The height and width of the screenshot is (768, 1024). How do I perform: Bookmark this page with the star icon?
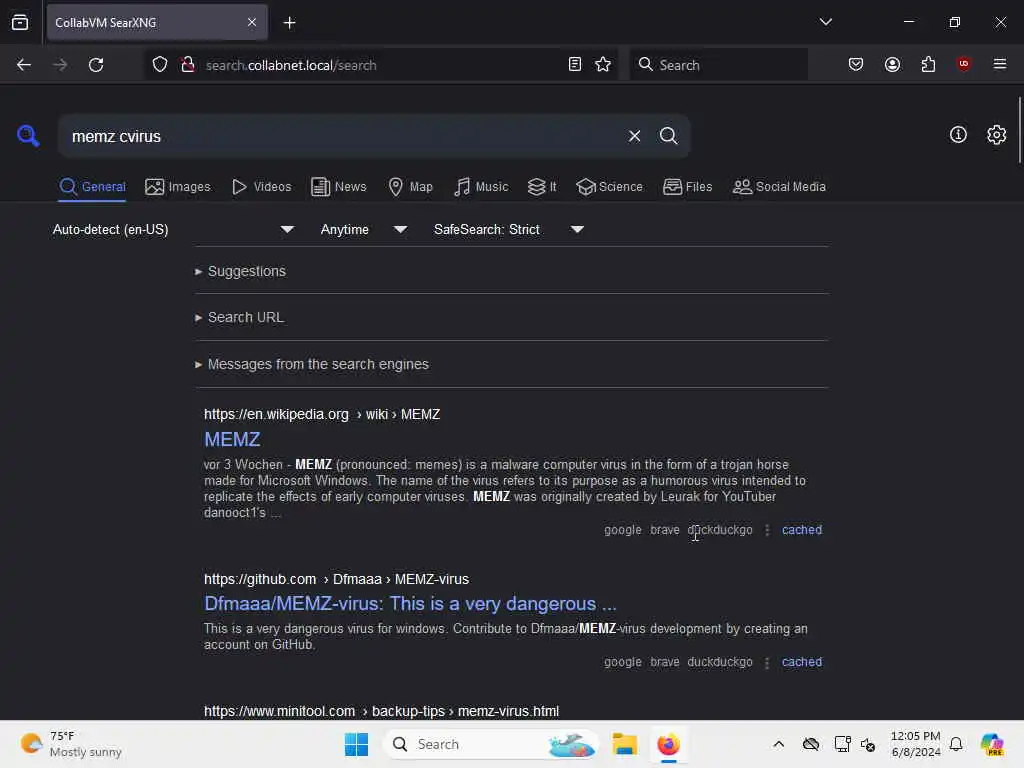click(603, 65)
